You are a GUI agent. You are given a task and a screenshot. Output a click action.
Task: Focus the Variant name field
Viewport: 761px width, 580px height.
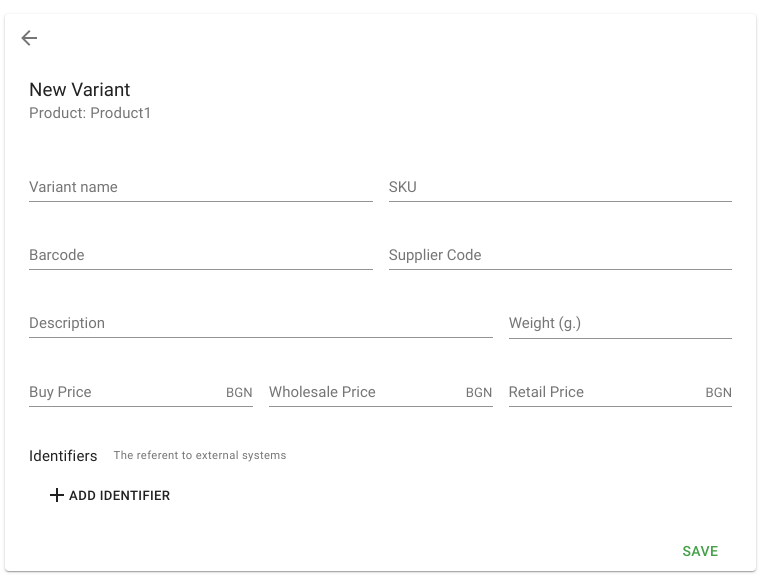pos(200,187)
